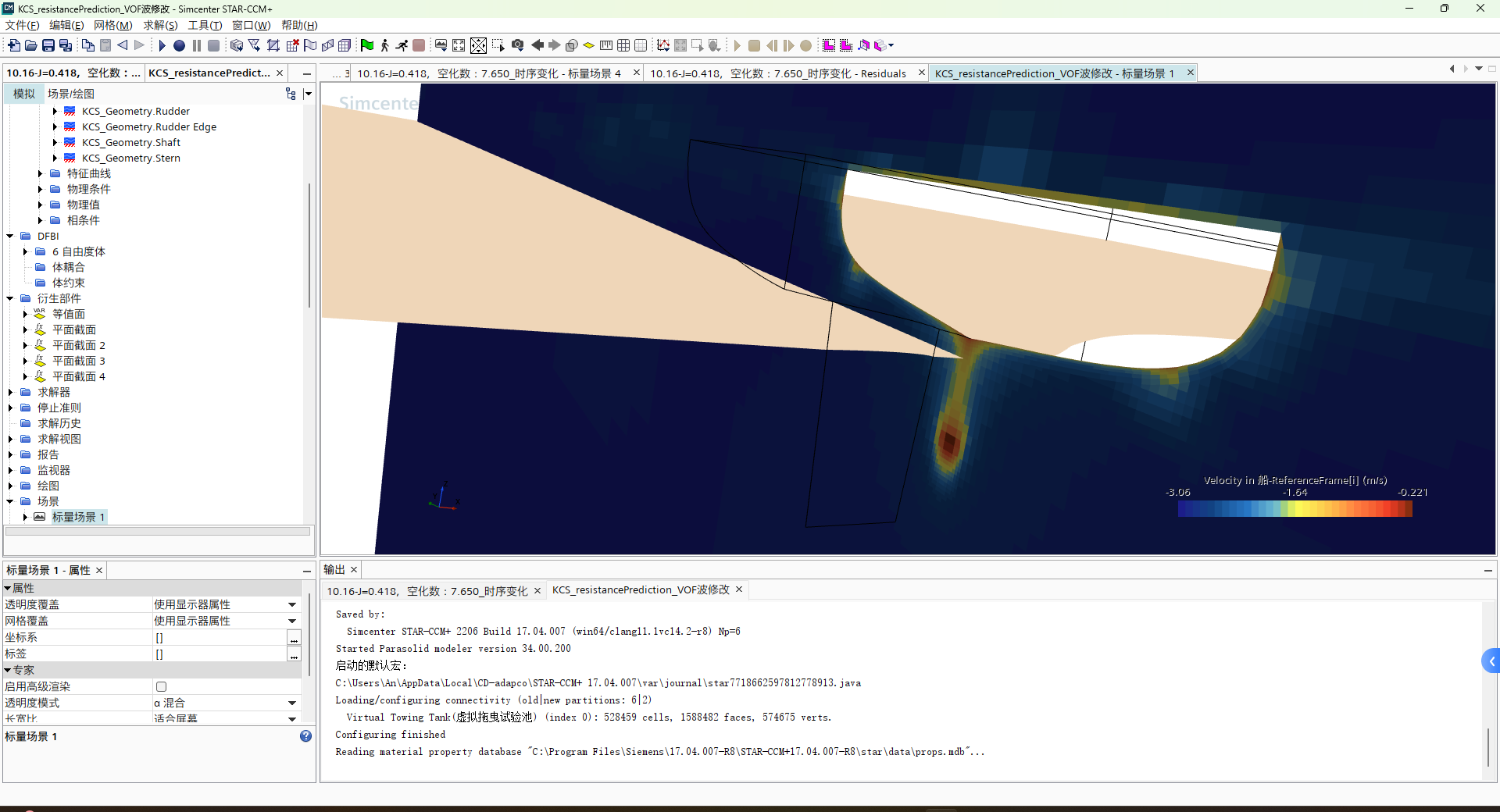Click the Save All double-floppy icon
Viewport: 1500px width, 812px height.
pyautogui.click(x=66, y=45)
